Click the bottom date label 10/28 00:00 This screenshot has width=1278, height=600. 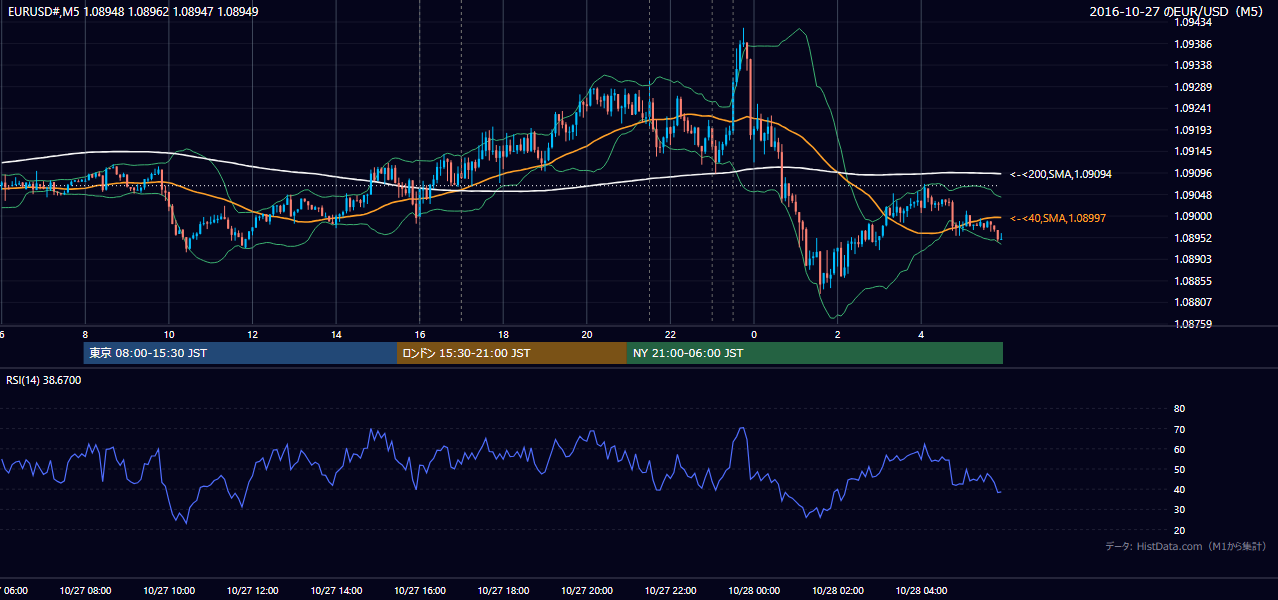point(754,591)
